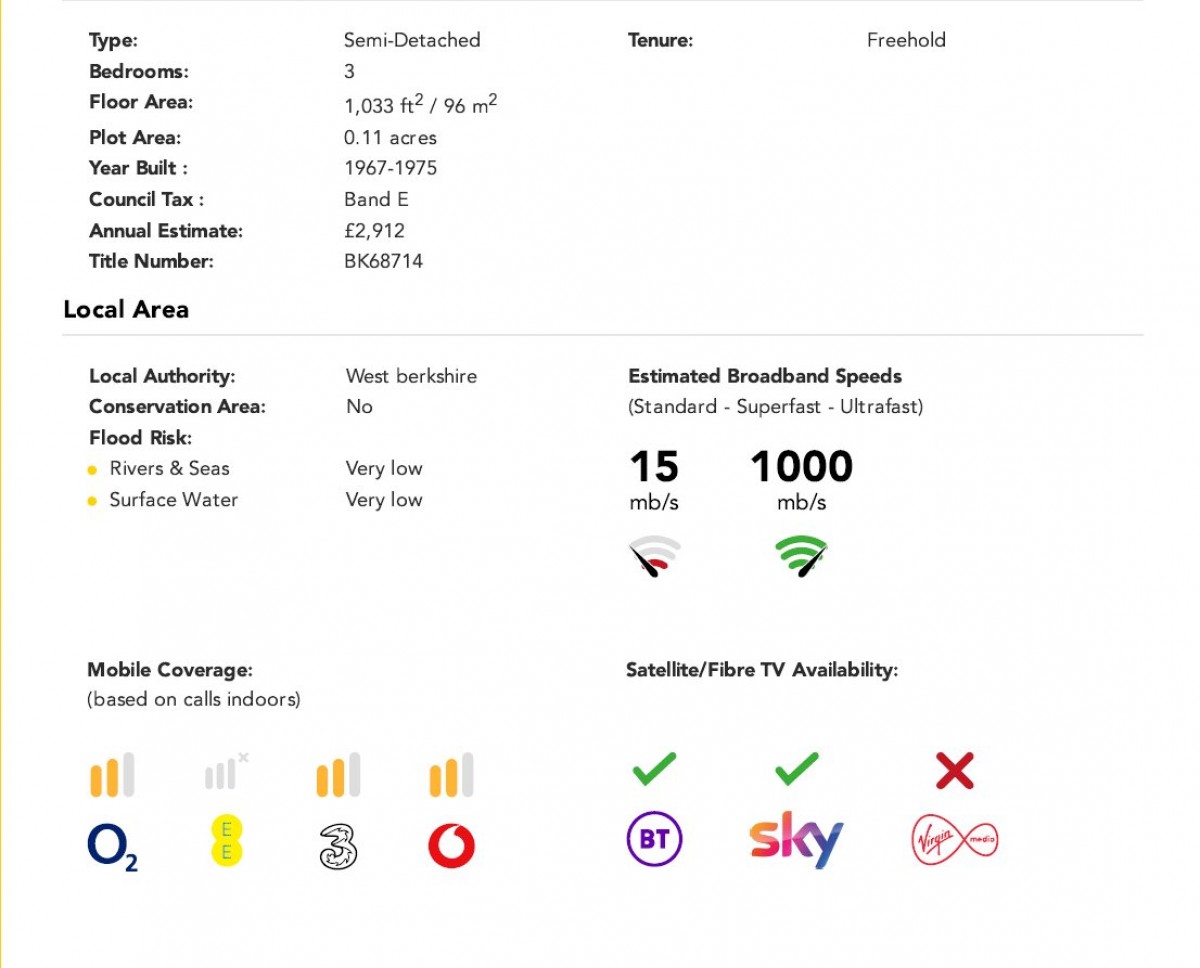Click the Vodafone signal strength bars

[452, 776]
